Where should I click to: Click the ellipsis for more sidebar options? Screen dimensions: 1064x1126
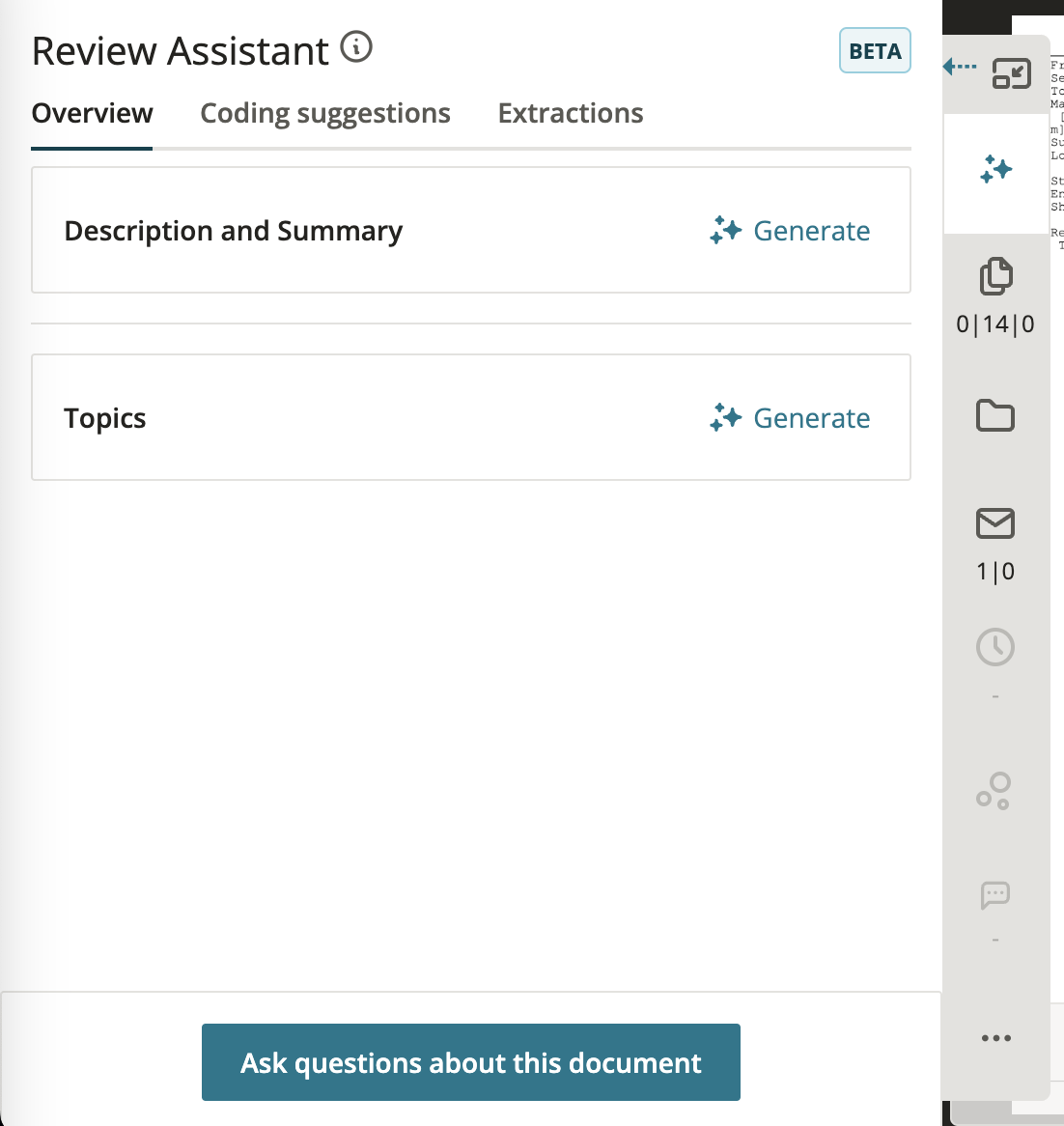point(995,1038)
